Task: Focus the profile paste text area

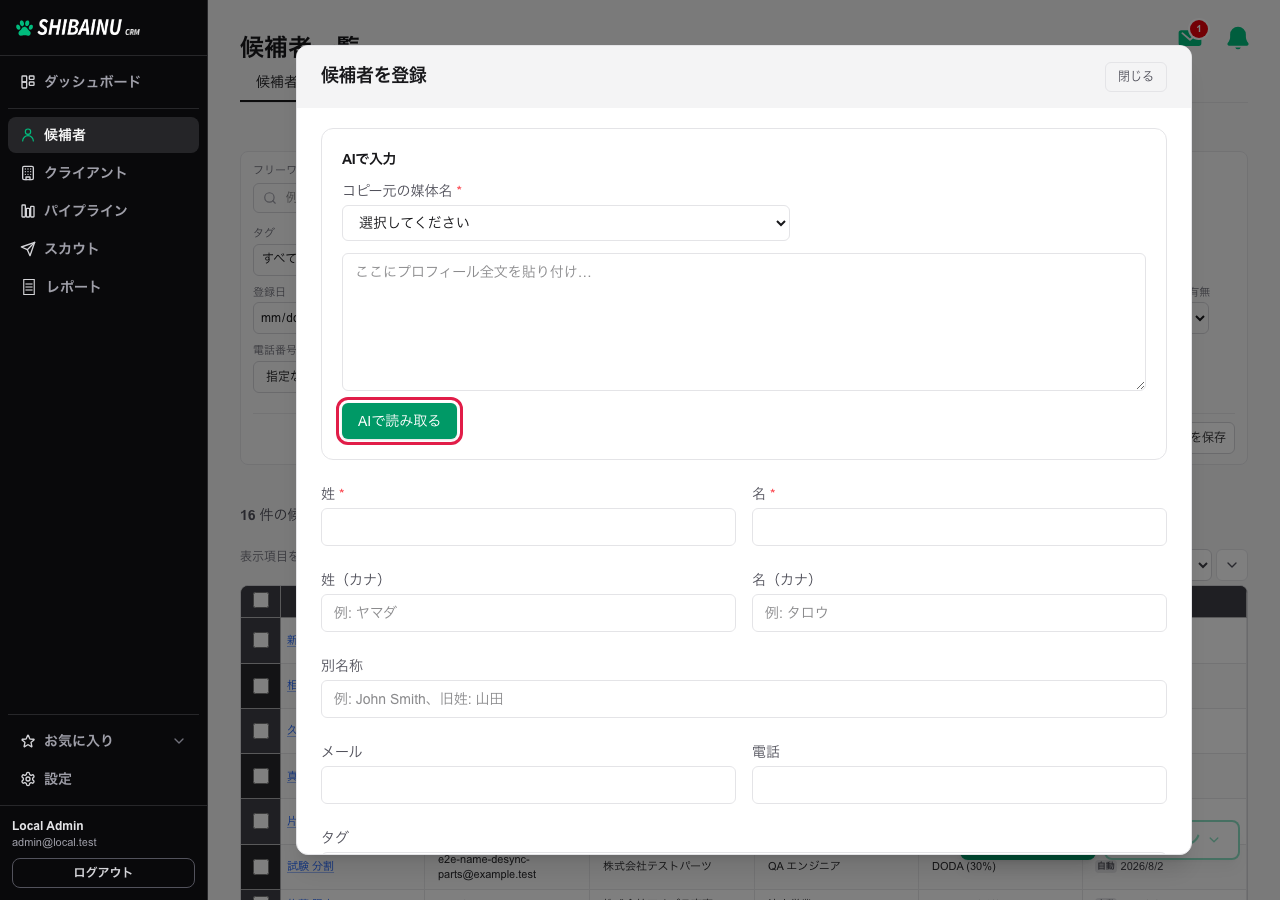Action: [744, 322]
